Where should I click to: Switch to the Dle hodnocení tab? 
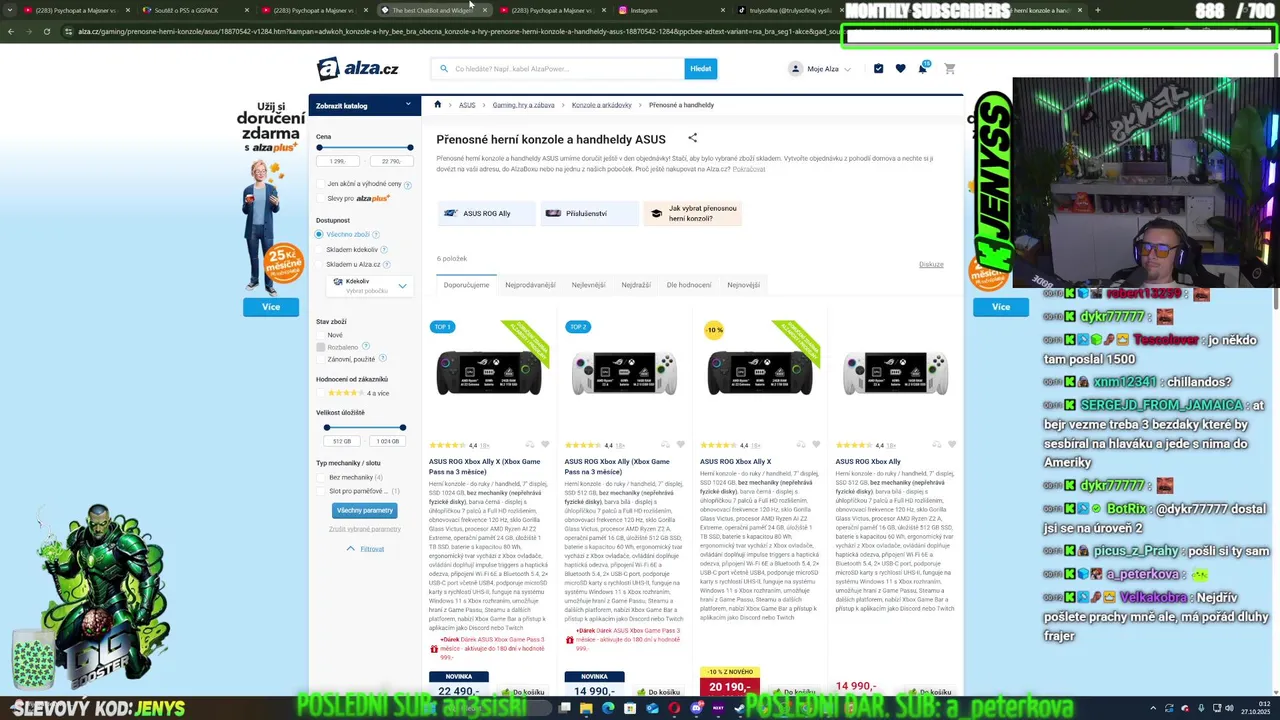[x=689, y=285]
